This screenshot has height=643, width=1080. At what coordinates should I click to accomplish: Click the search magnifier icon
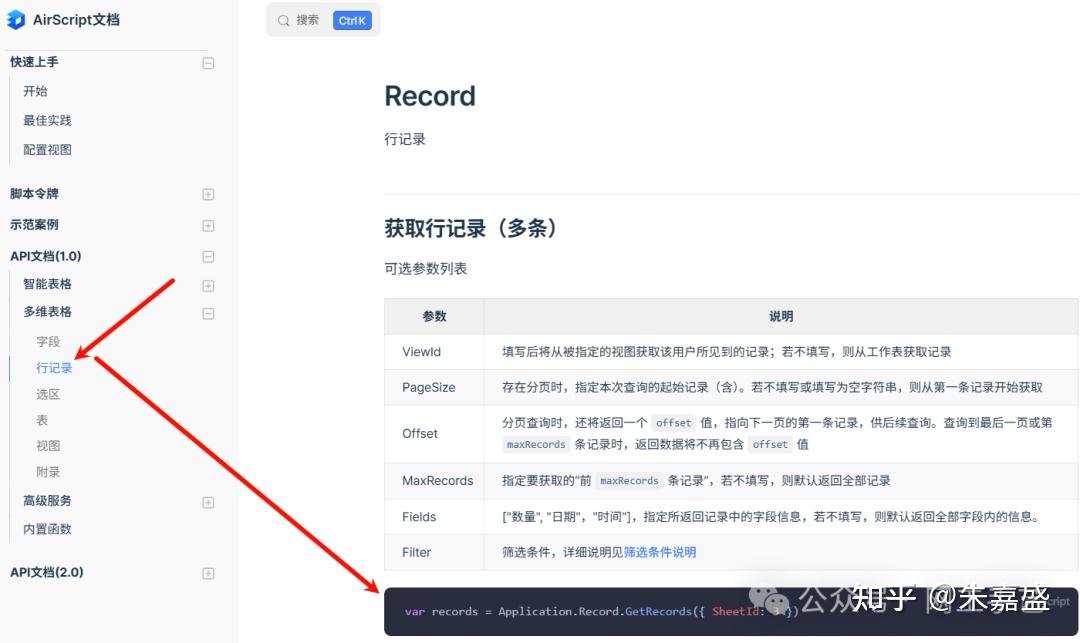(x=283, y=21)
